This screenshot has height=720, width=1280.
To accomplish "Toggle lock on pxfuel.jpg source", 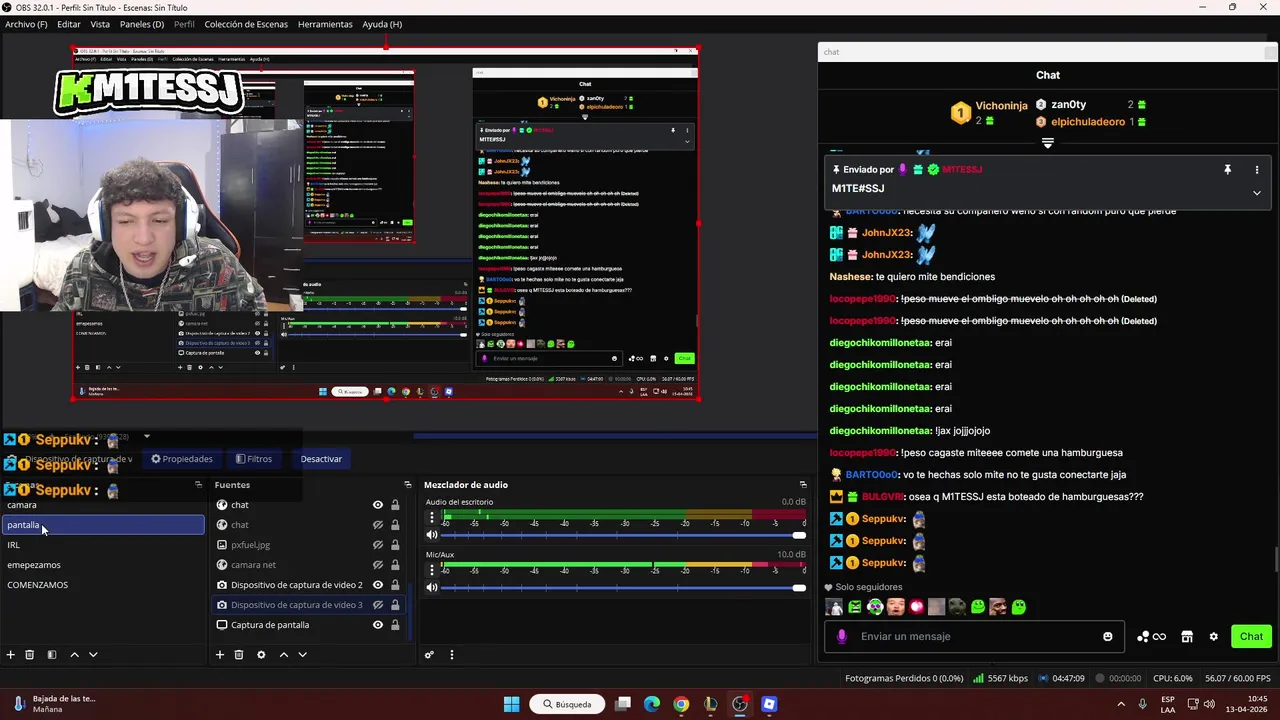I will [x=395, y=545].
